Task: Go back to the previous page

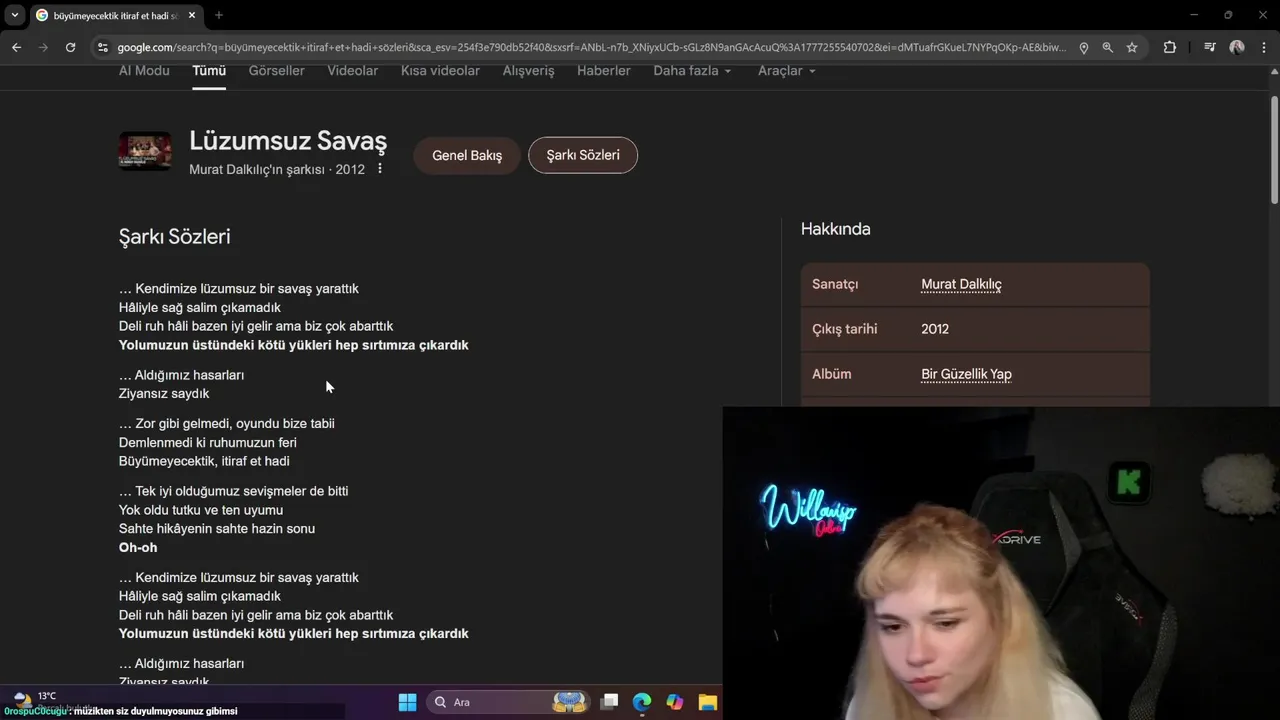Action: [x=16, y=47]
